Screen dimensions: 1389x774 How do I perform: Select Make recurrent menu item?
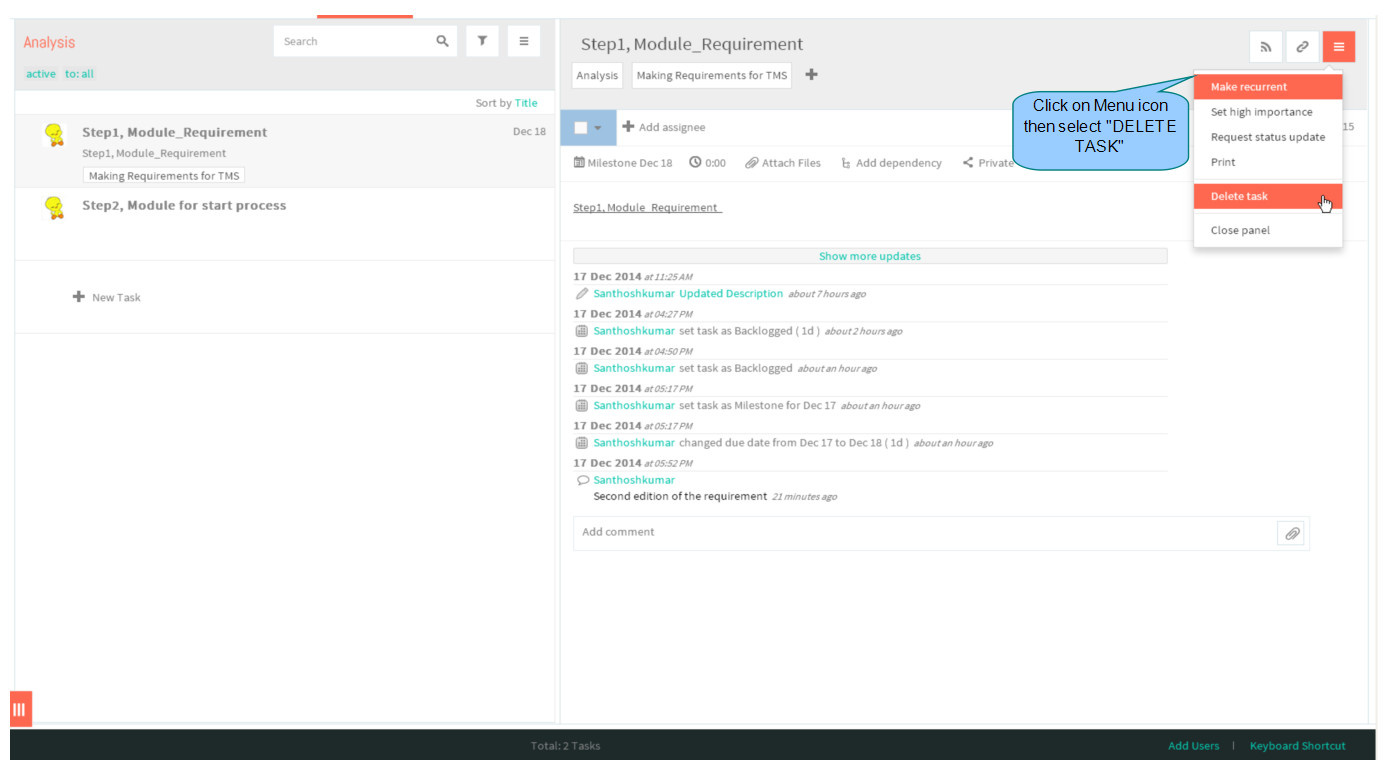point(1267,87)
